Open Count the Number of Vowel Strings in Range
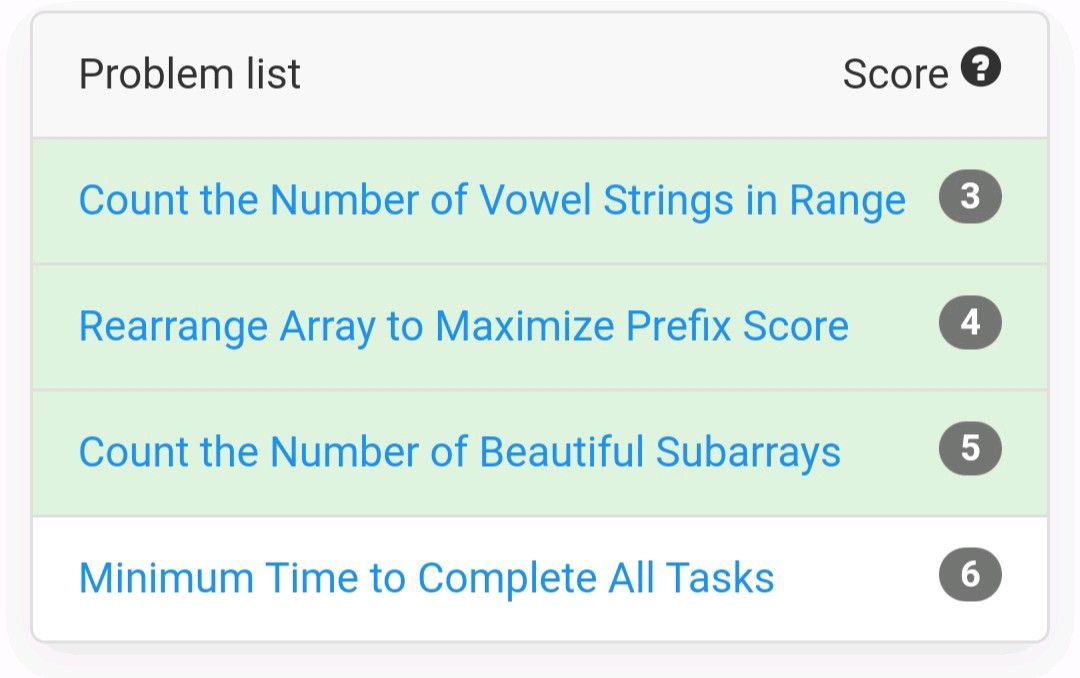The image size is (1080, 678). 492,201
